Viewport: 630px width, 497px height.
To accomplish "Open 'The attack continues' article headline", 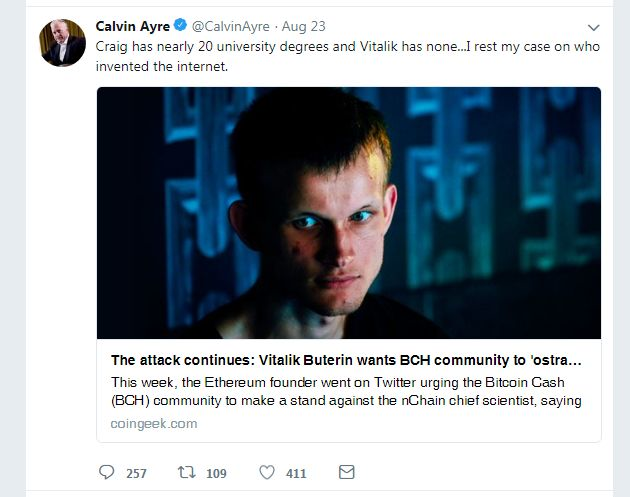I will click(x=346, y=360).
